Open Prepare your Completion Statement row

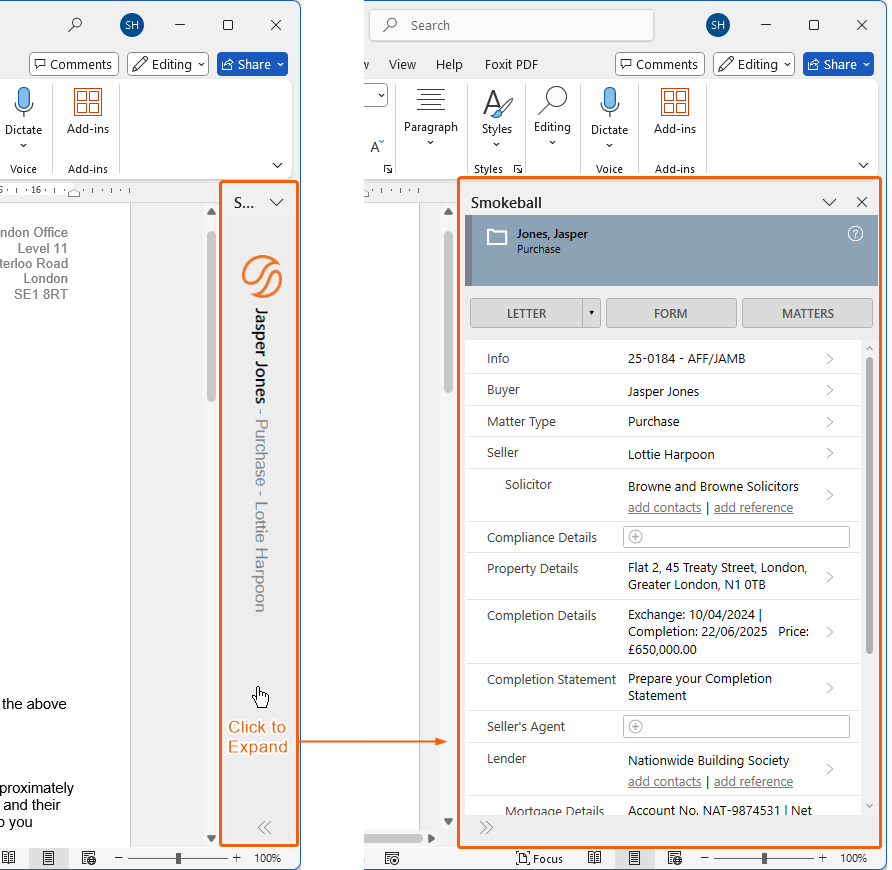663,687
